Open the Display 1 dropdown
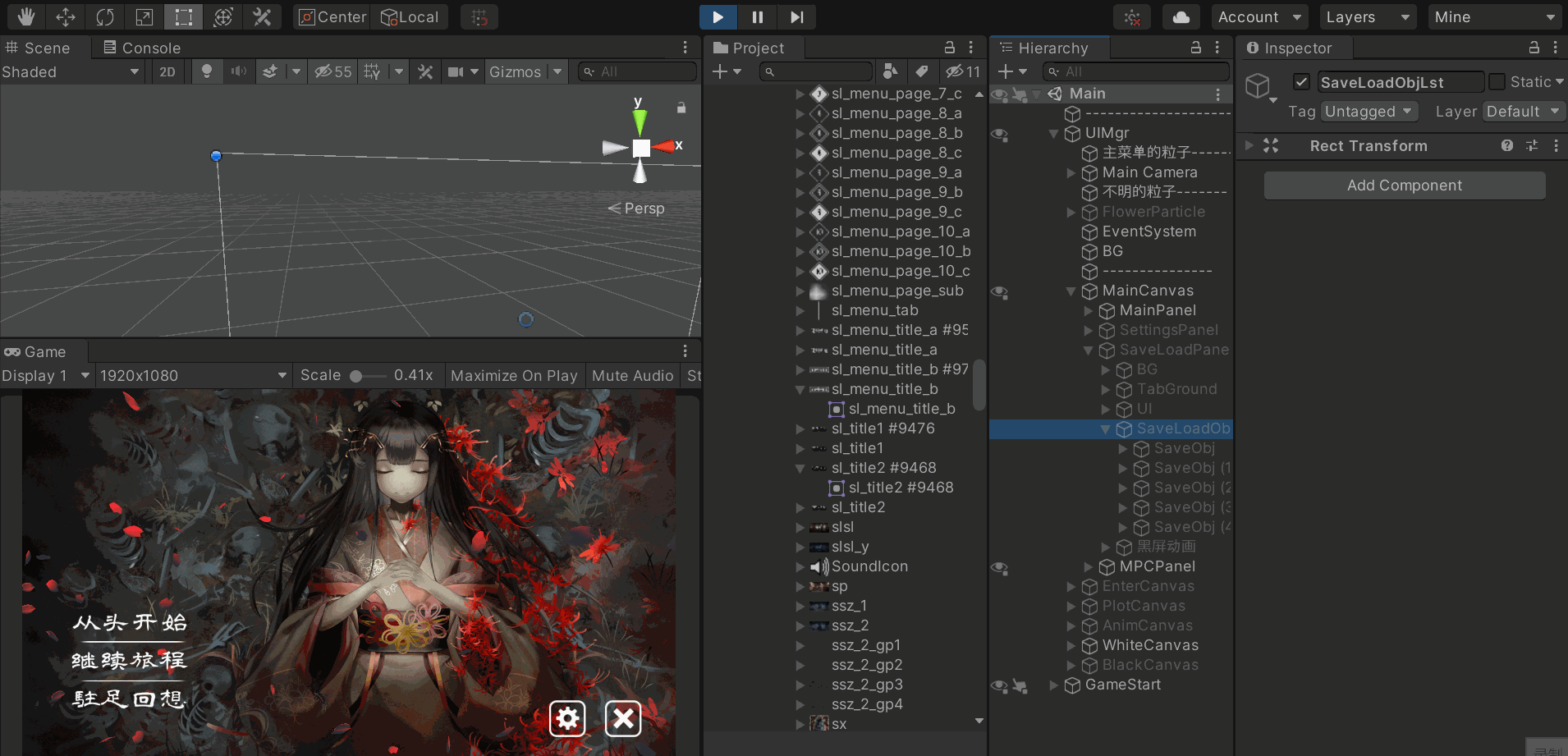The width and height of the screenshot is (1568, 756). coord(46,375)
